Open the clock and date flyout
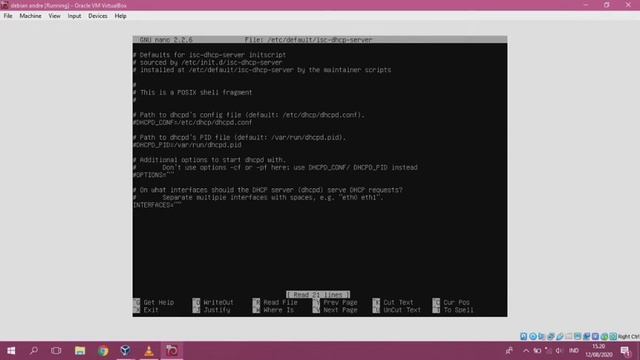The height and width of the screenshot is (360, 640). click(x=598, y=351)
